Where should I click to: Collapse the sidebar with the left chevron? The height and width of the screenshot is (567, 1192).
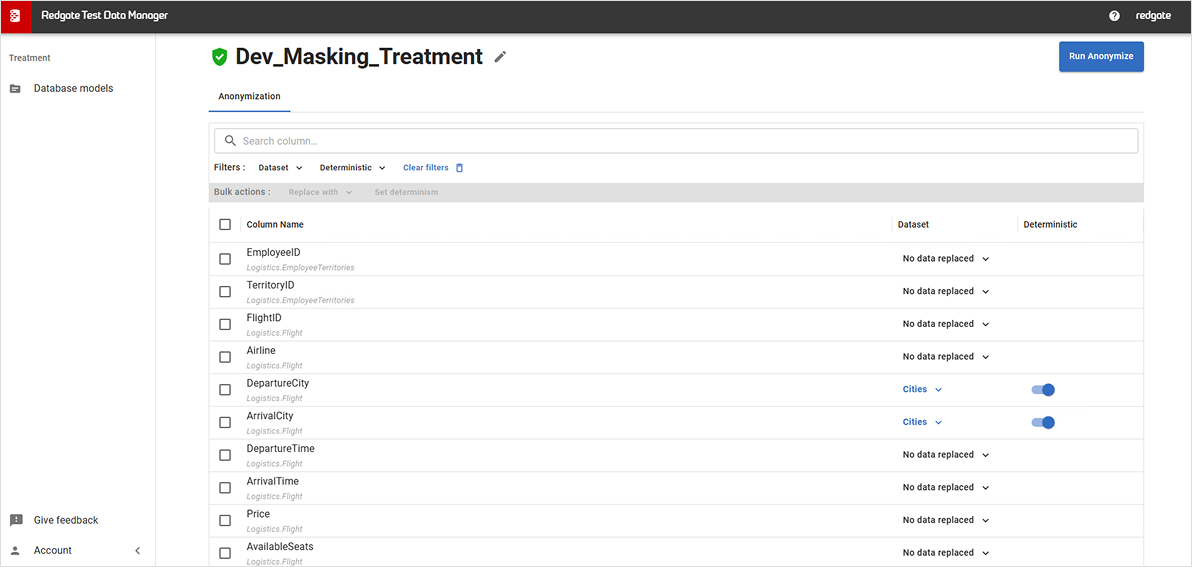click(x=138, y=551)
